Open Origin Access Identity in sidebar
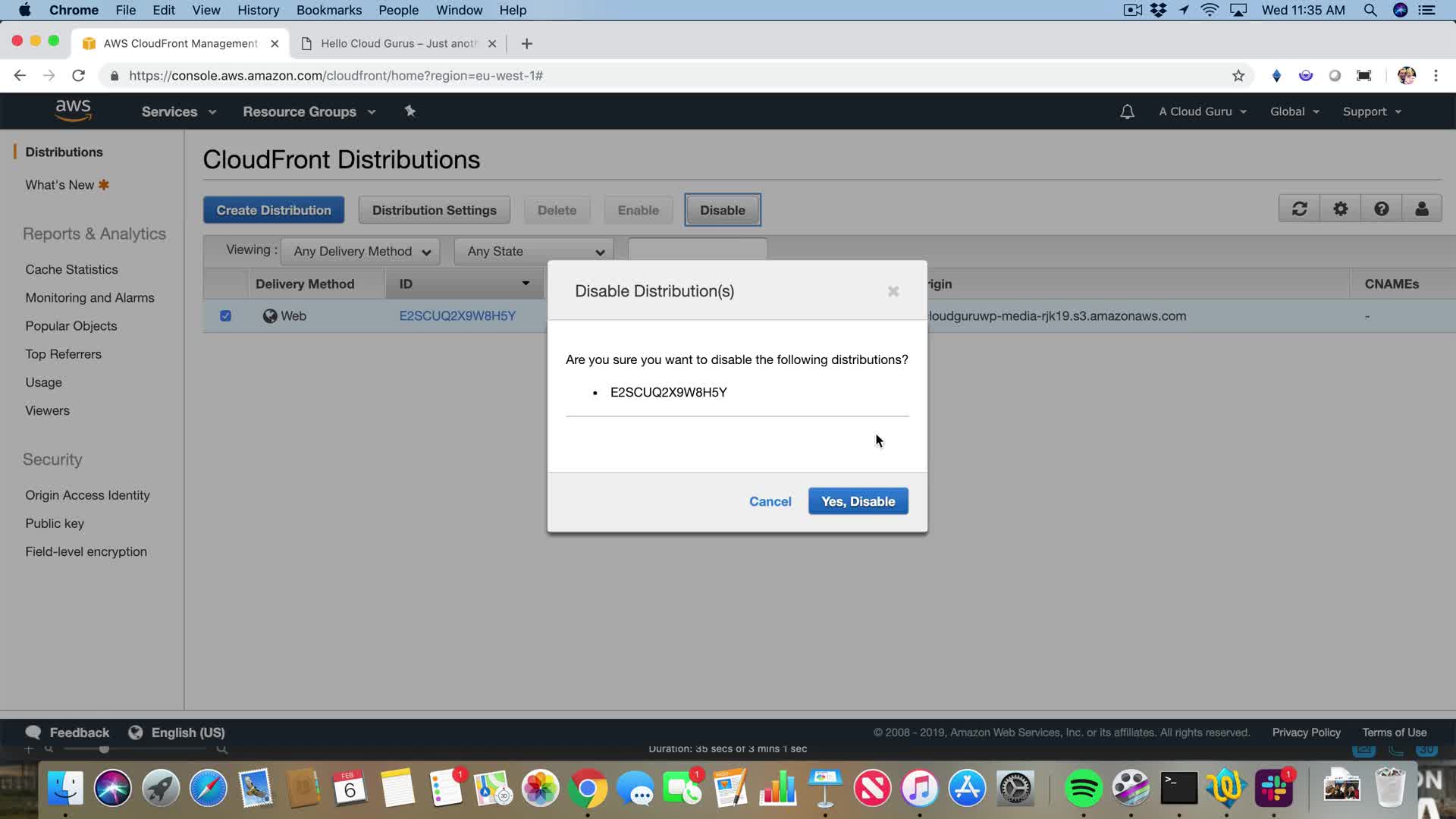The height and width of the screenshot is (819, 1456). click(87, 495)
